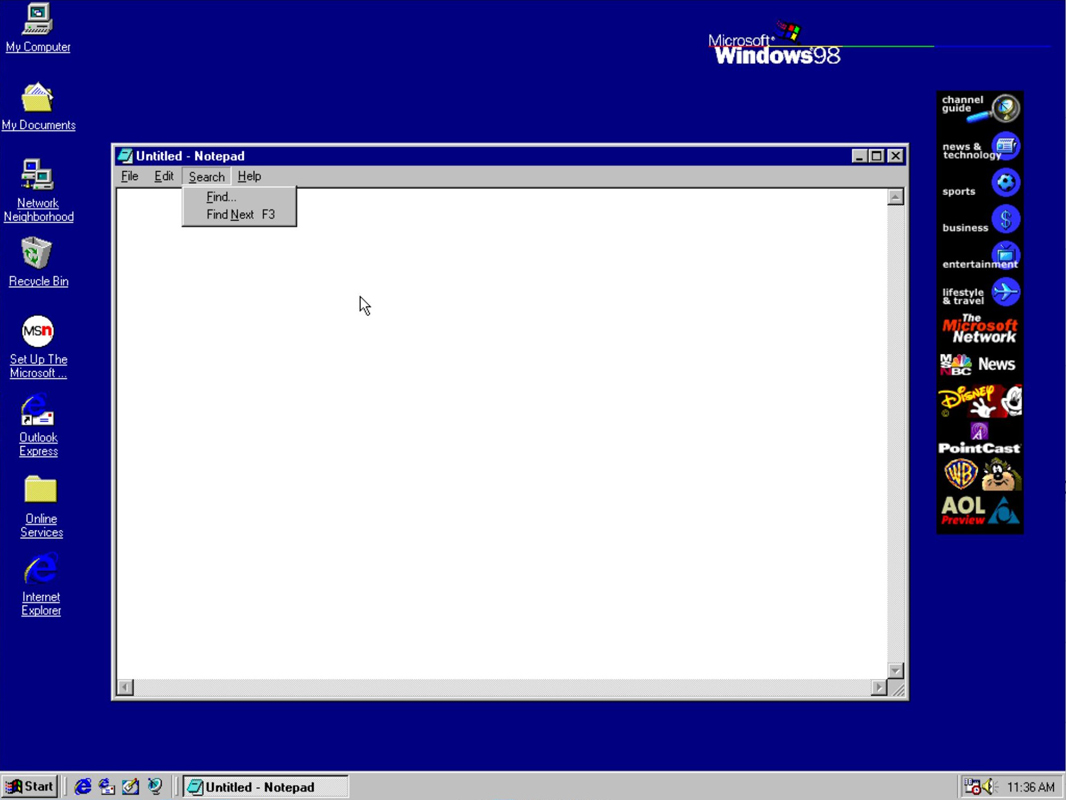The width and height of the screenshot is (1066, 800).
Task: Click Show Desktop in Quick Launch
Action: coord(131,786)
